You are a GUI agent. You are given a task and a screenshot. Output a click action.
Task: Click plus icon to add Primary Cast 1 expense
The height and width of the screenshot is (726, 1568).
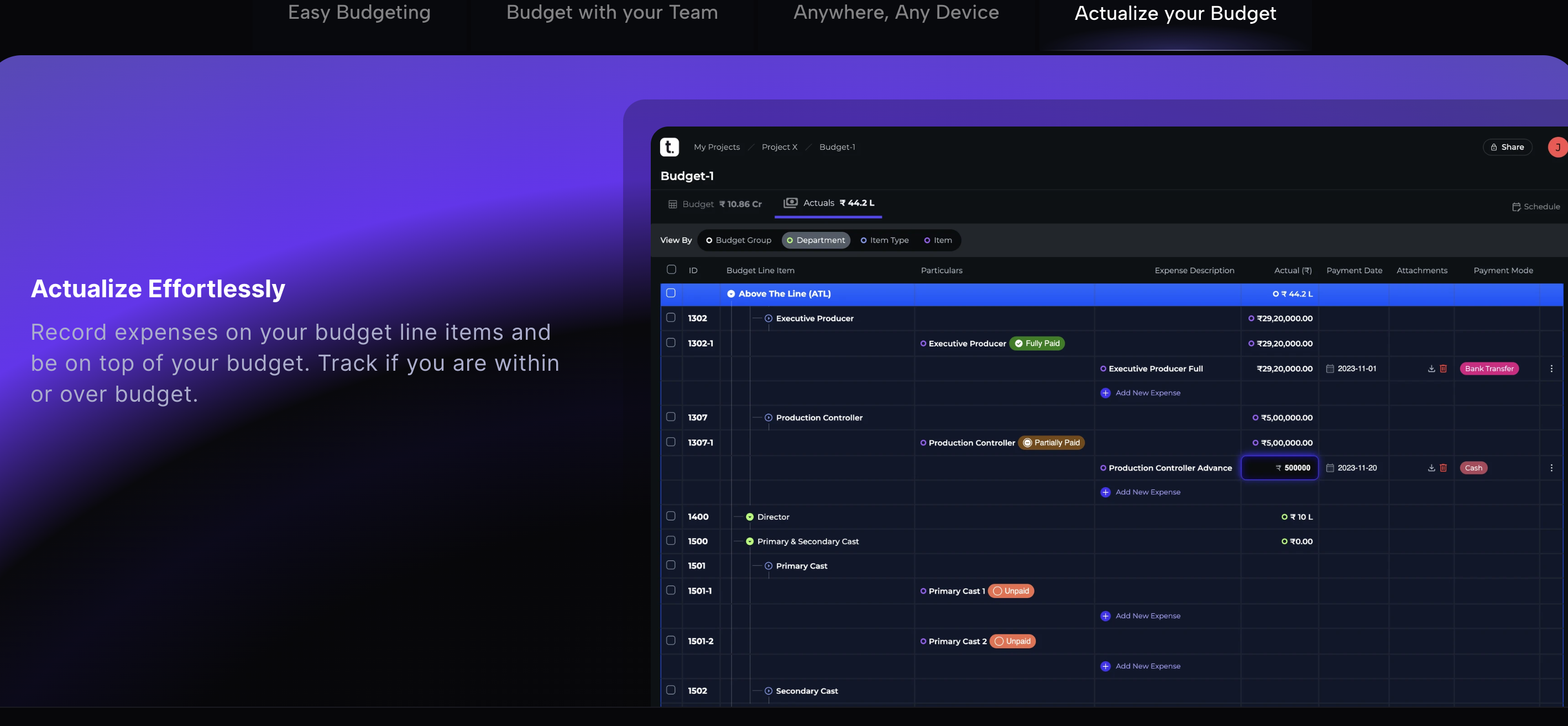click(x=1105, y=616)
